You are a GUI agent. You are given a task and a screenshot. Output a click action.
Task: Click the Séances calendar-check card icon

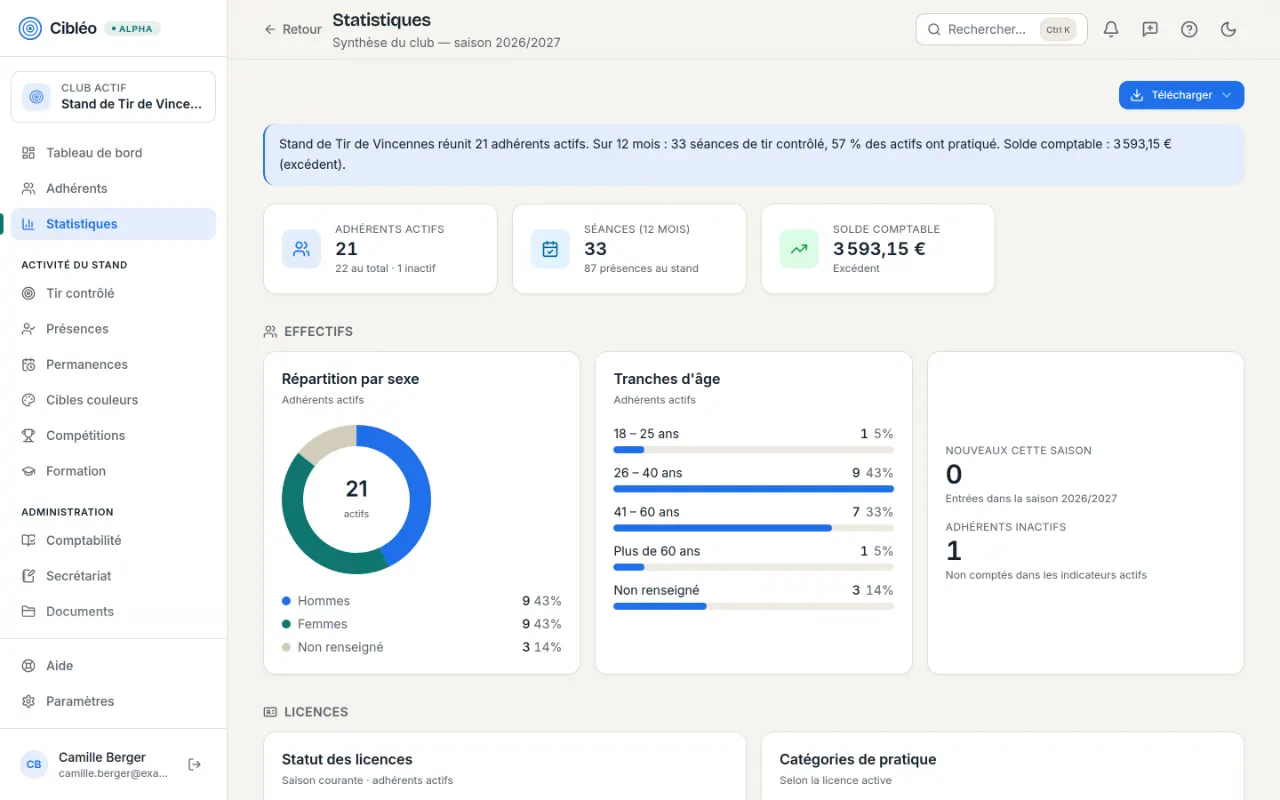pos(550,249)
